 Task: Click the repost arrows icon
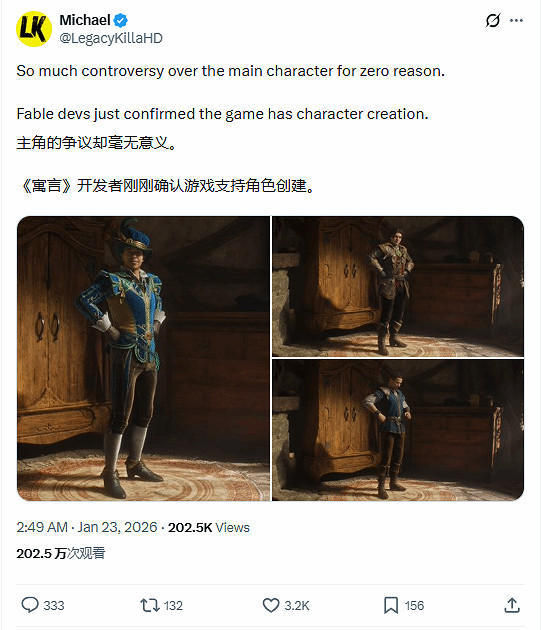pyautogui.click(x=150, y=605)
